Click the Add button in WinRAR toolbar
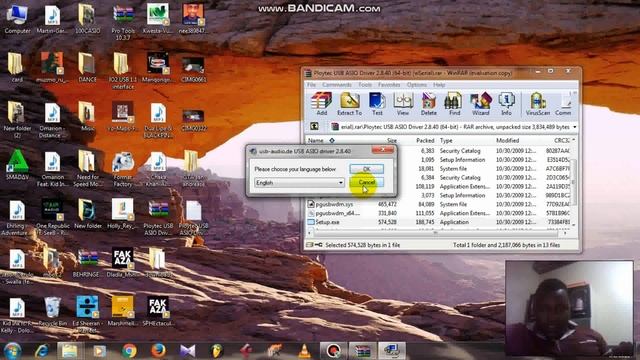Image resolution: width=640 pixels, height=360 pixels. pos(321,104)
